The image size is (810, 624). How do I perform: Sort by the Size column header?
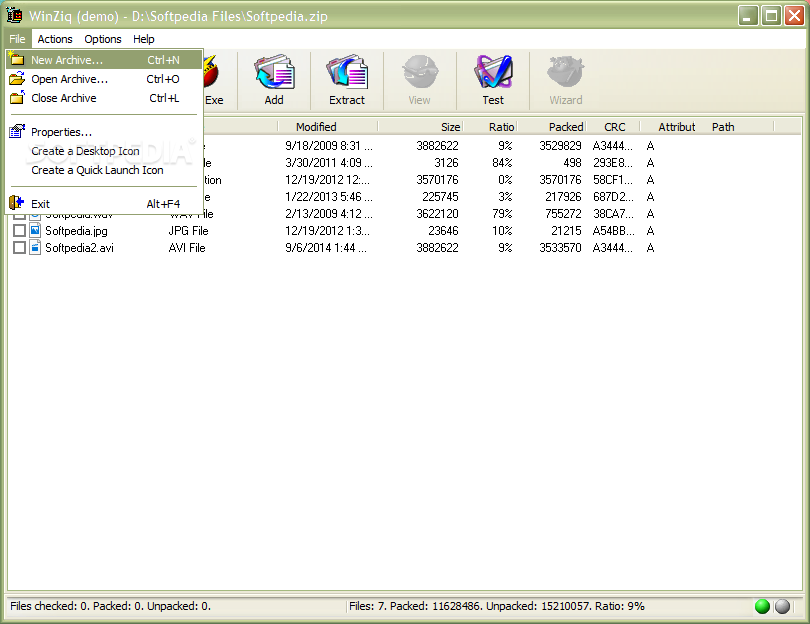tap(420, 127)
